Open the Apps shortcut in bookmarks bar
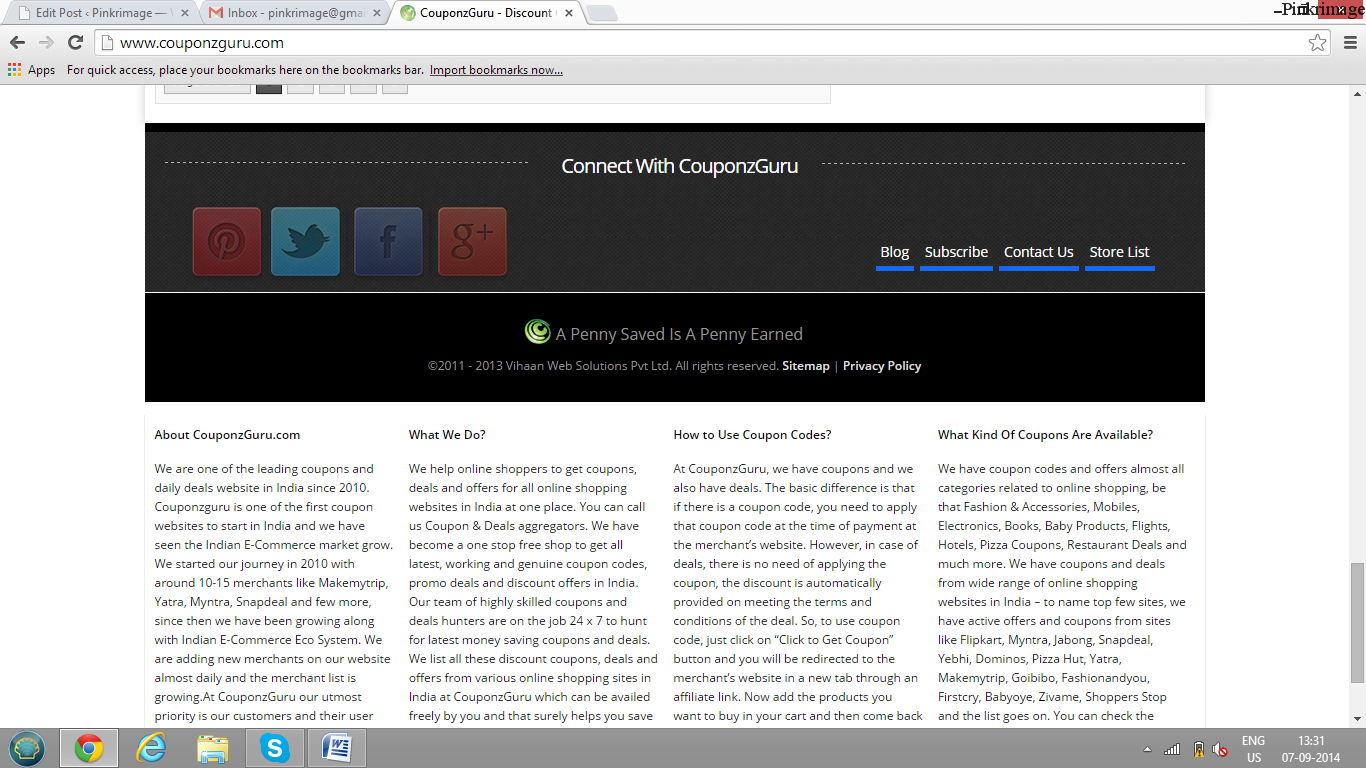This screenshot has width=1366, height=768. (32, 70)
